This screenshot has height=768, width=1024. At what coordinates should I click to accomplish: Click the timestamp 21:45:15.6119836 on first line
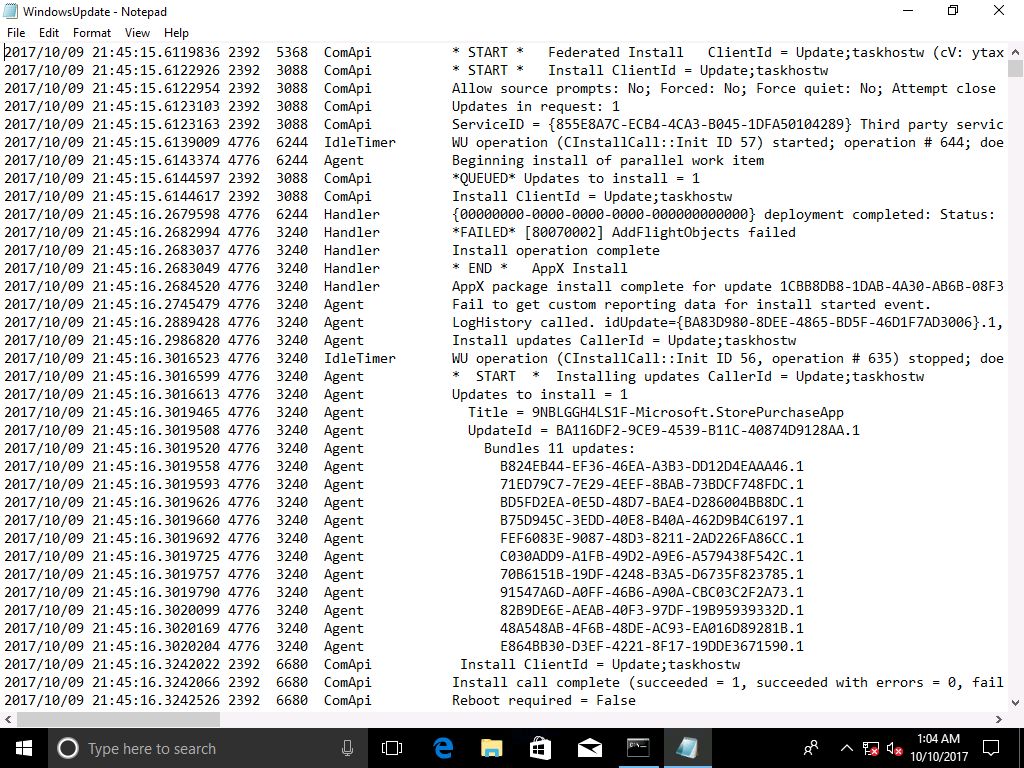tap(155, 52)
